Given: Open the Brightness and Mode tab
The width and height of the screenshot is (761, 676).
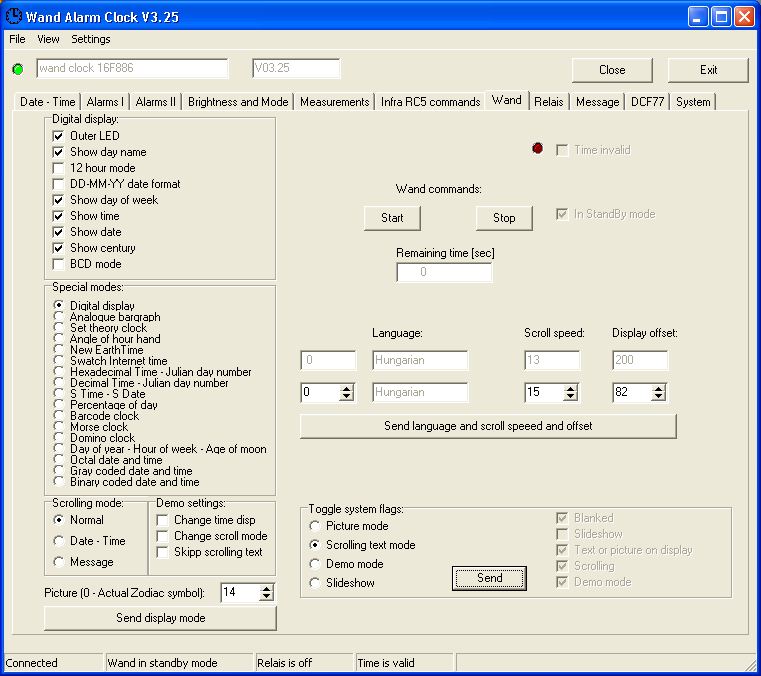Looking at the screenshot, I should (x=238, y=102).
